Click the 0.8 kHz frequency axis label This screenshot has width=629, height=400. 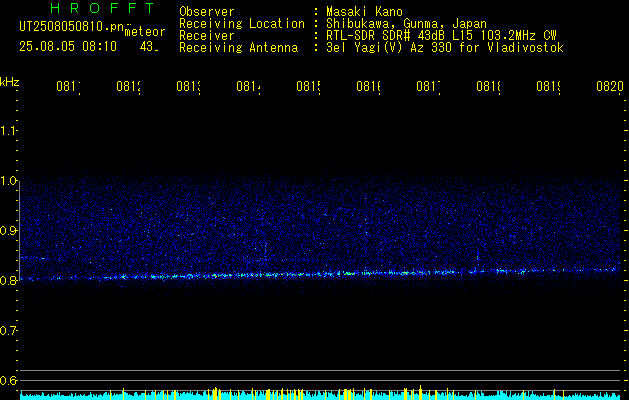[x=8, y=280]
